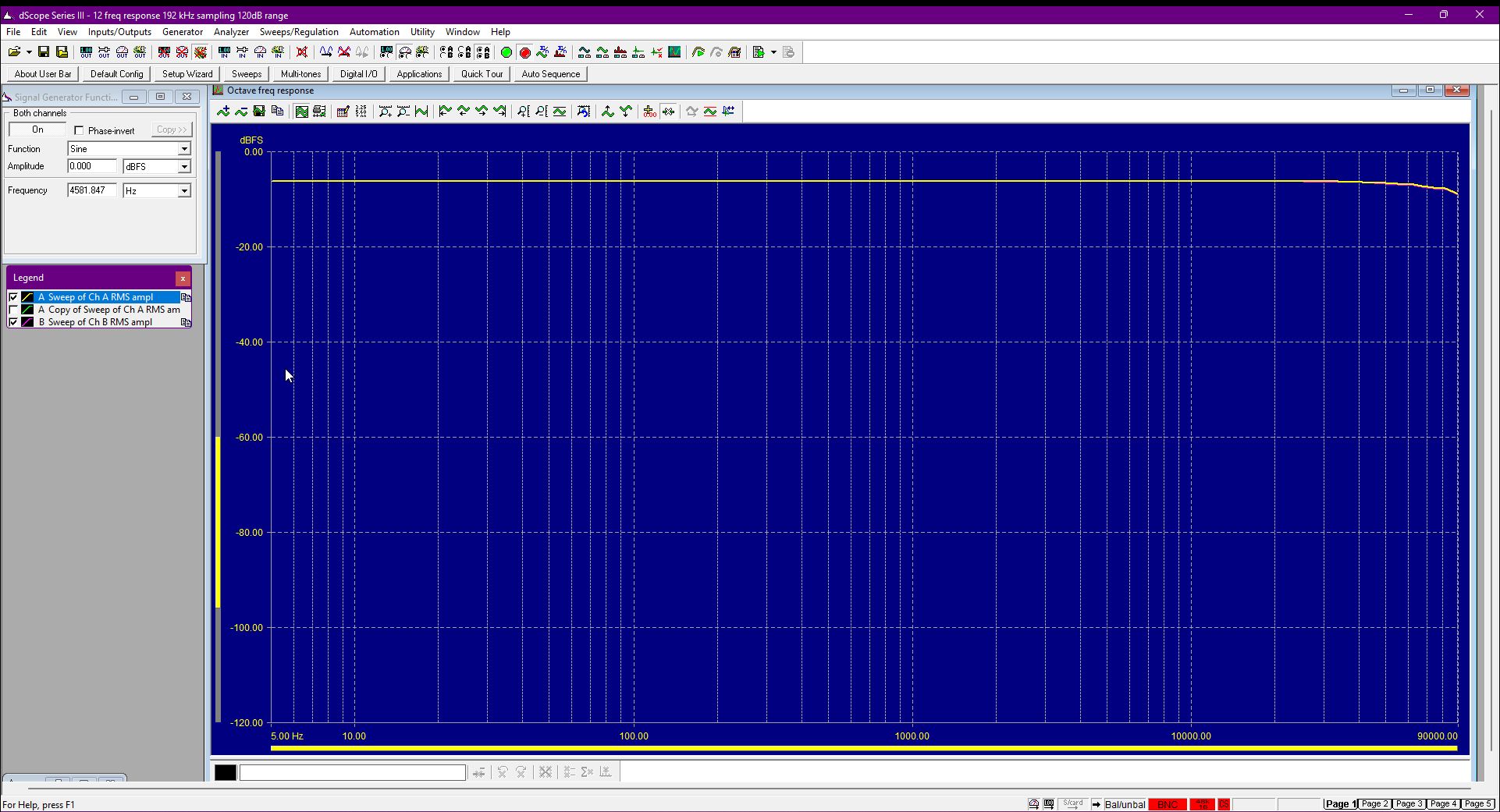Click the copy graph icon
Image resolution: width=1500 pixels, height=812 pixels.
point(277,112)
